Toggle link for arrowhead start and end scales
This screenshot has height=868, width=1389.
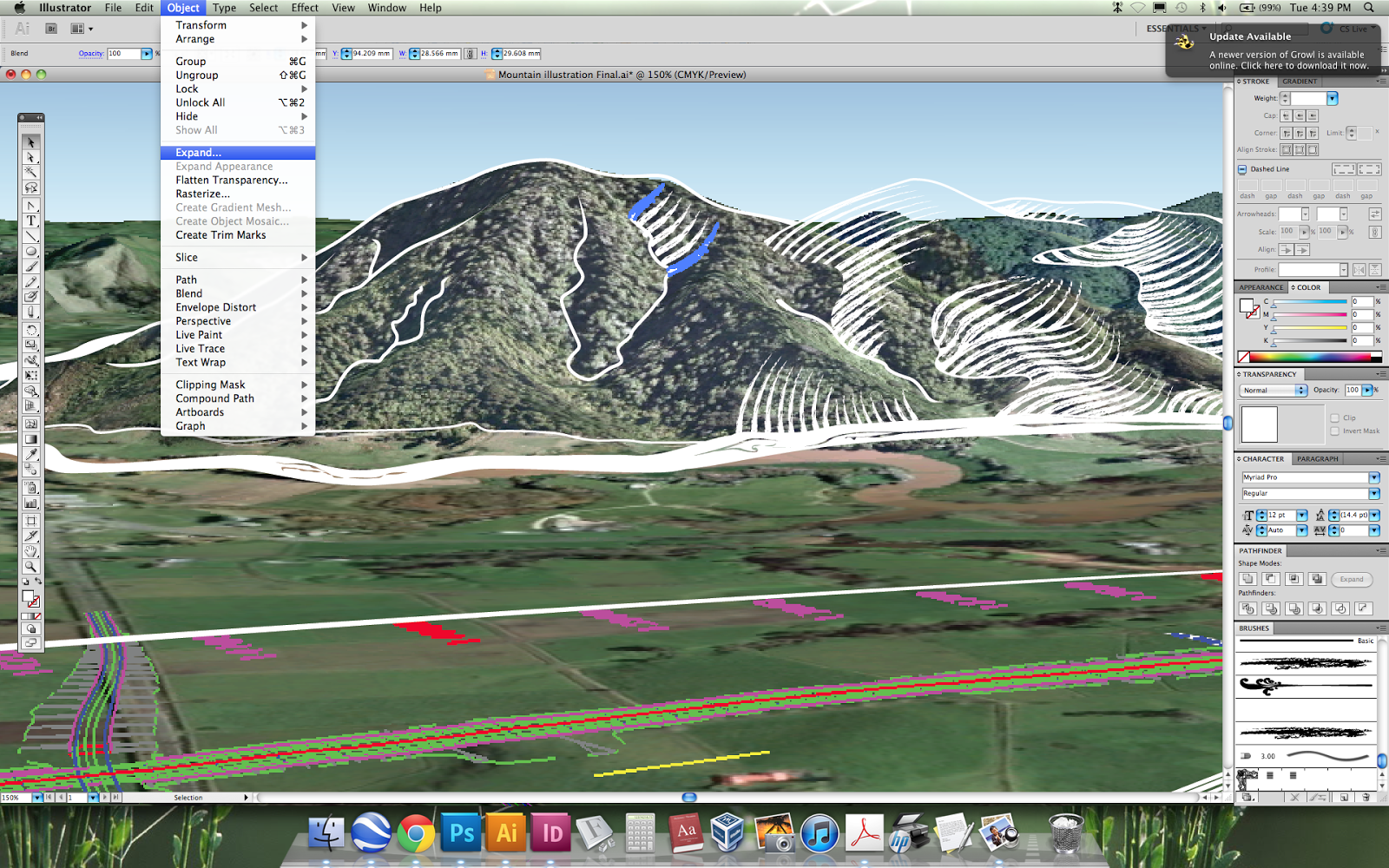point(1375,232)
